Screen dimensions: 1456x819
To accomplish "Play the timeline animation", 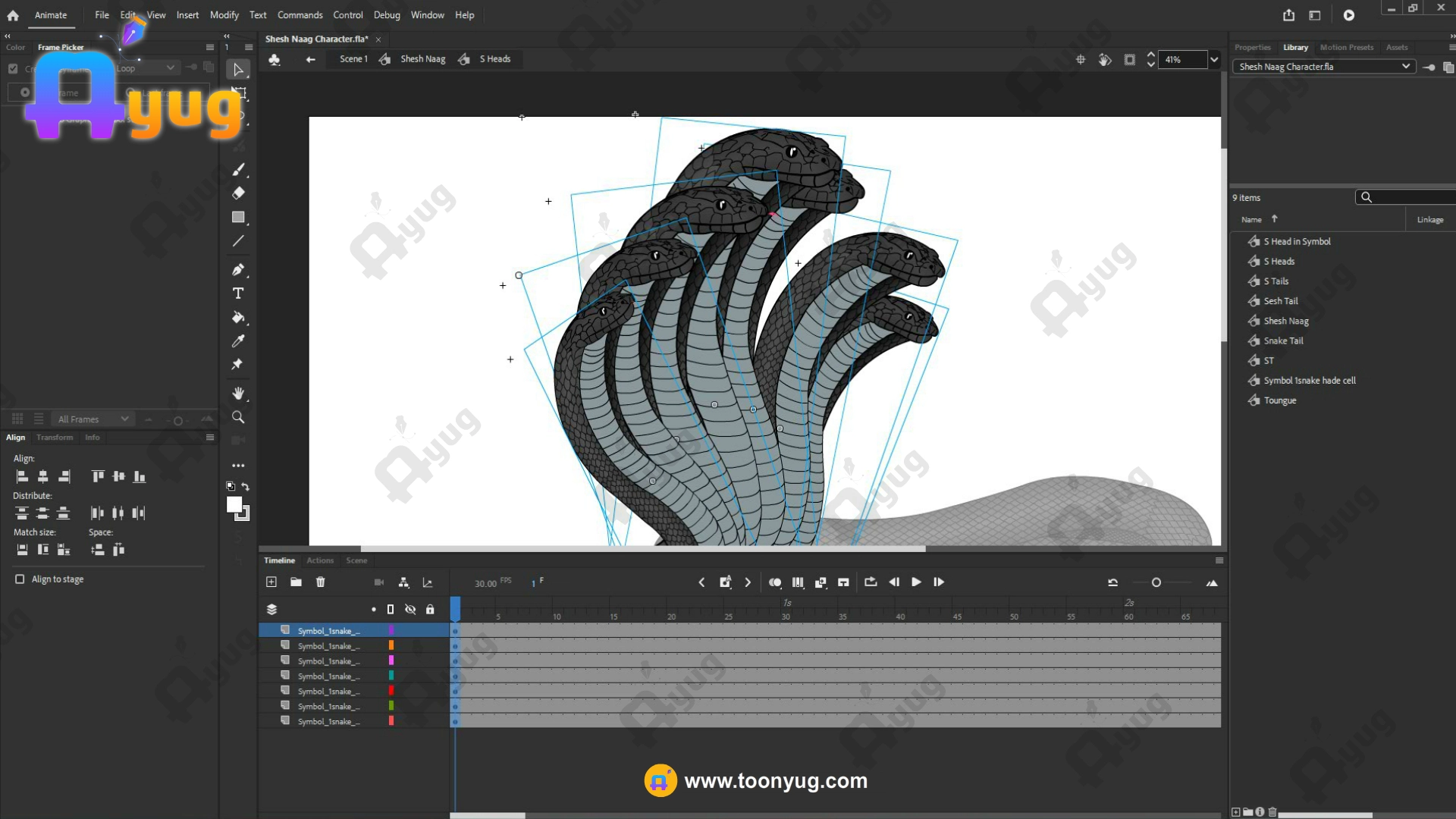I will click(916, 582).
